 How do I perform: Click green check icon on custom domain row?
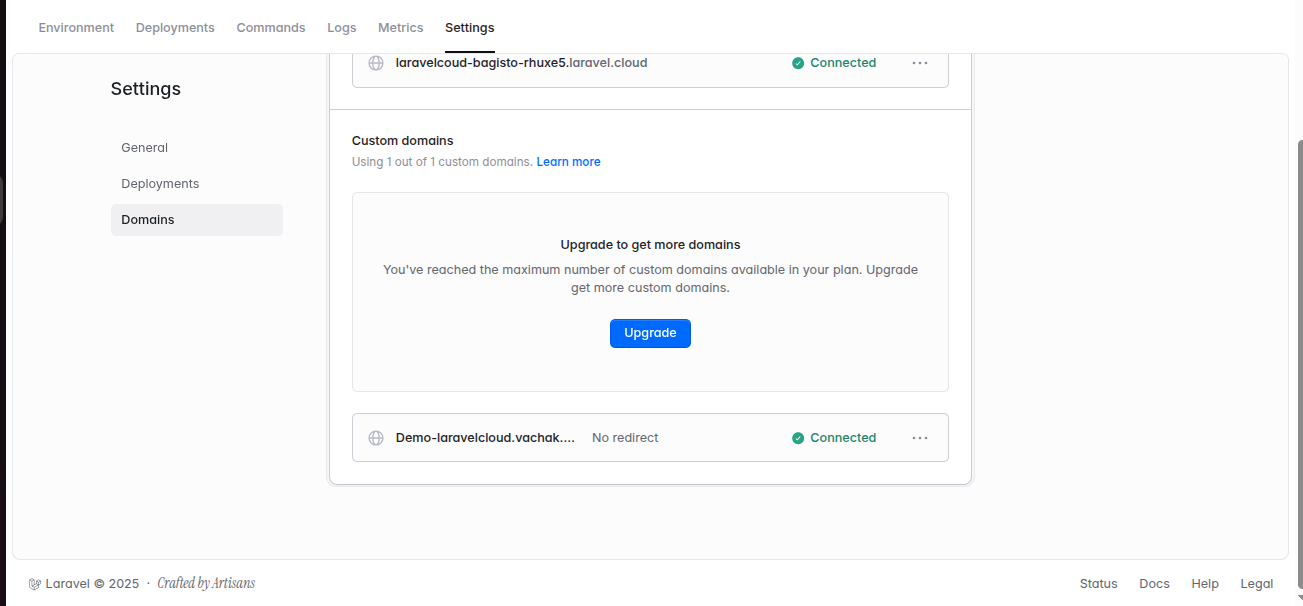[x=798, y=438]
